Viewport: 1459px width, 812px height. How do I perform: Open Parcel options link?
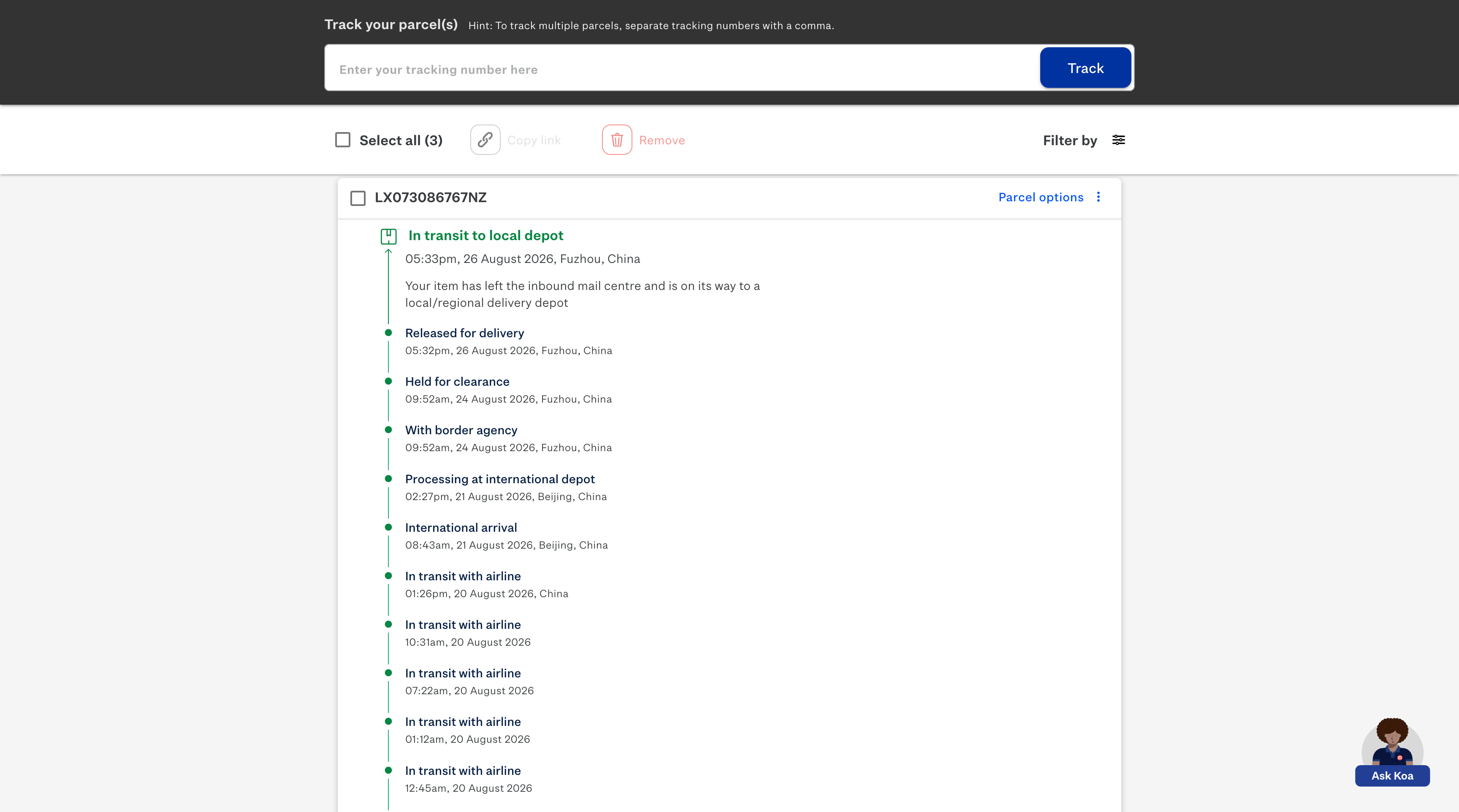(x=1041, y=197)
